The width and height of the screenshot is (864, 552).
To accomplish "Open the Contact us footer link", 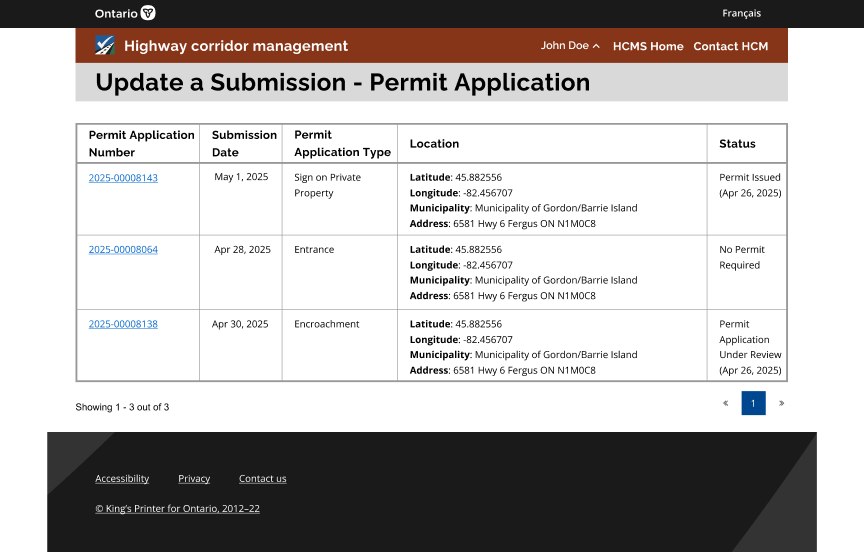I will (263, 478).
